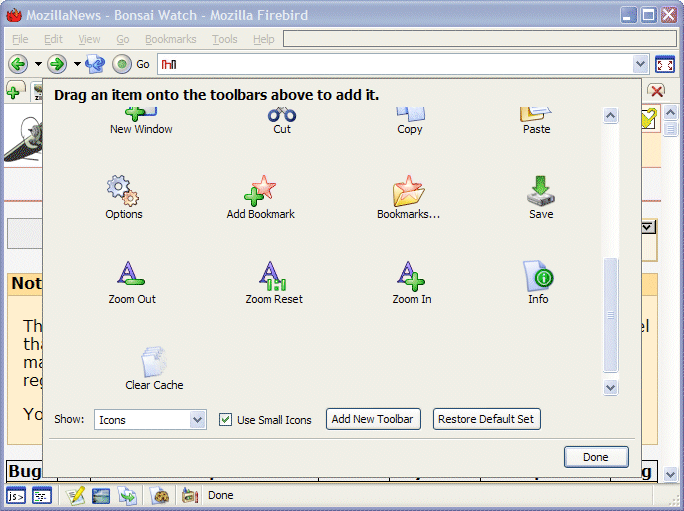Toggle the Use Small Icons checkbox
This screenshot has width=684, height=511.
point(226,420)
